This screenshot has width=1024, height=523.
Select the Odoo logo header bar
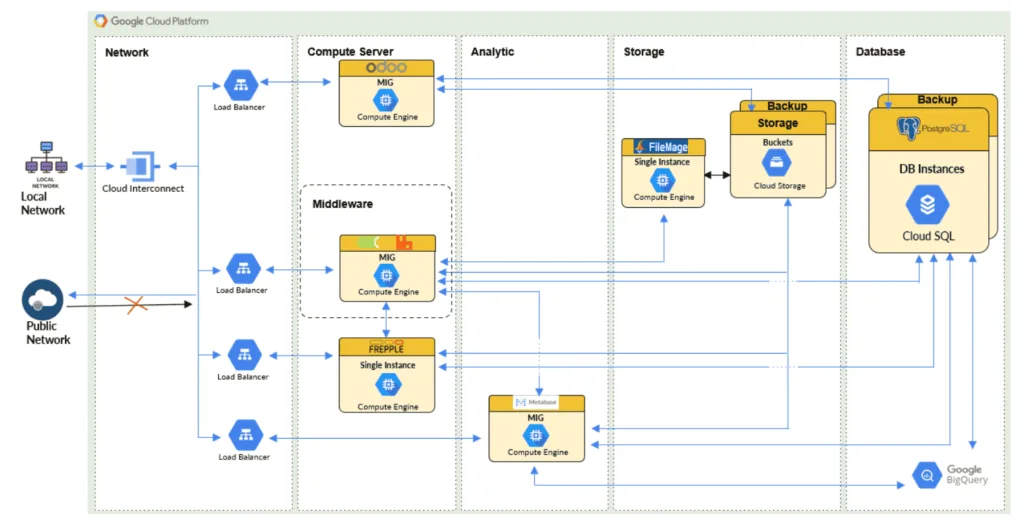tap(387, 68)
